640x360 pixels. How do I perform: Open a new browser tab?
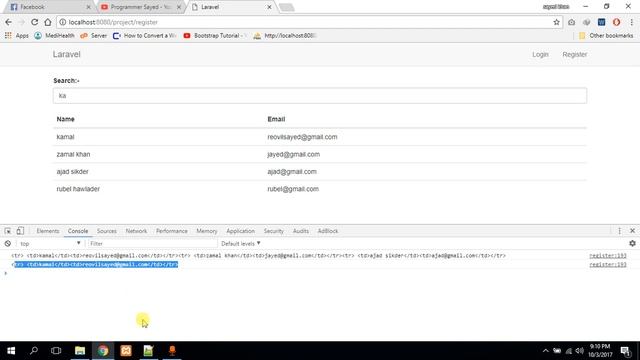[x=287, y=7]
